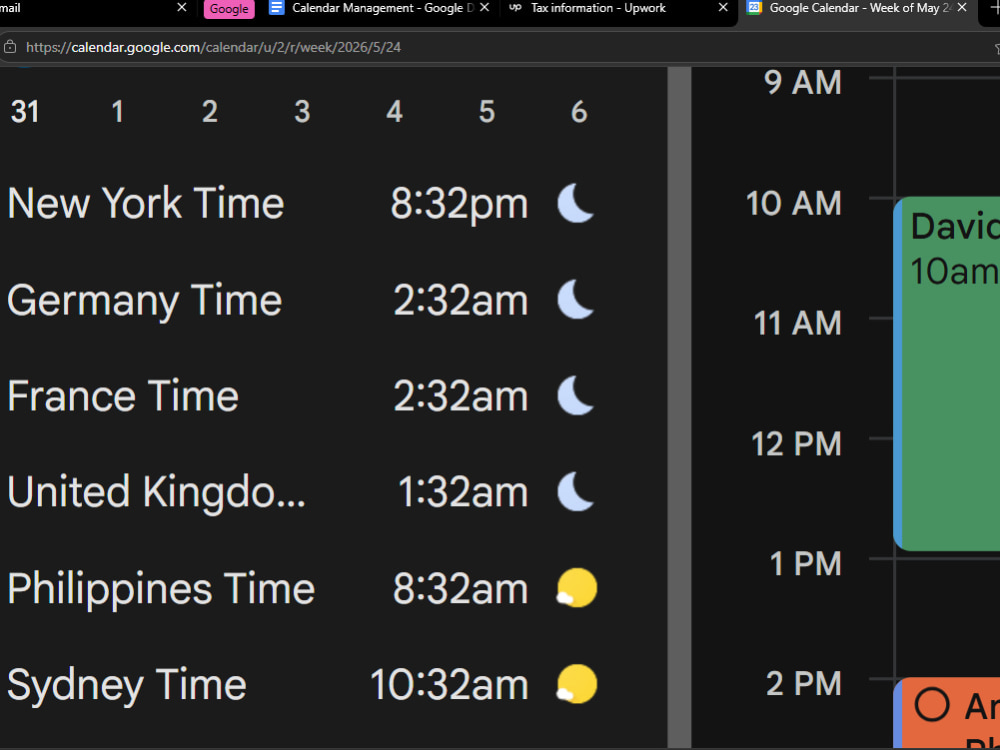
Task: Click the 11 AM time label
Action: pyautogui.click(x=798, y=323)
